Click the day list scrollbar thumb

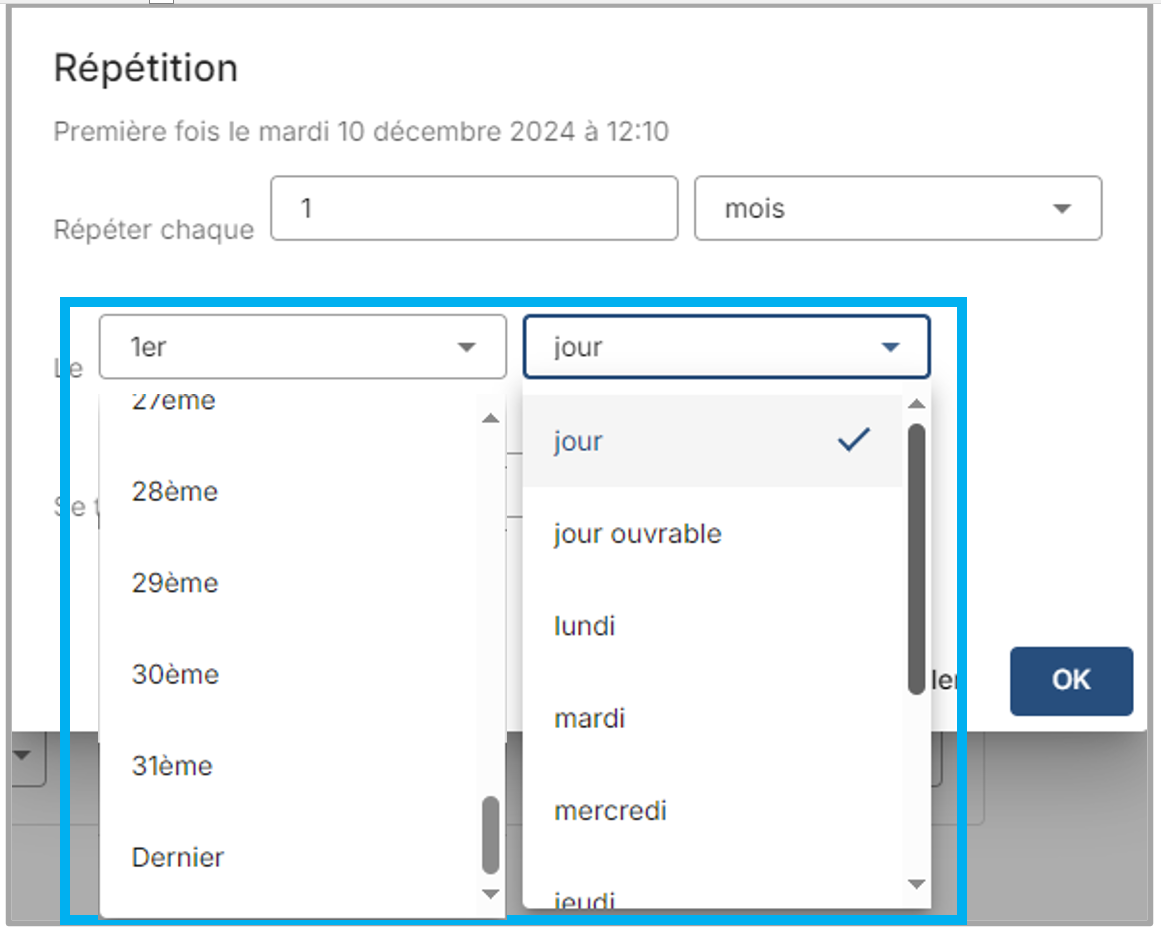pos(916,558)
